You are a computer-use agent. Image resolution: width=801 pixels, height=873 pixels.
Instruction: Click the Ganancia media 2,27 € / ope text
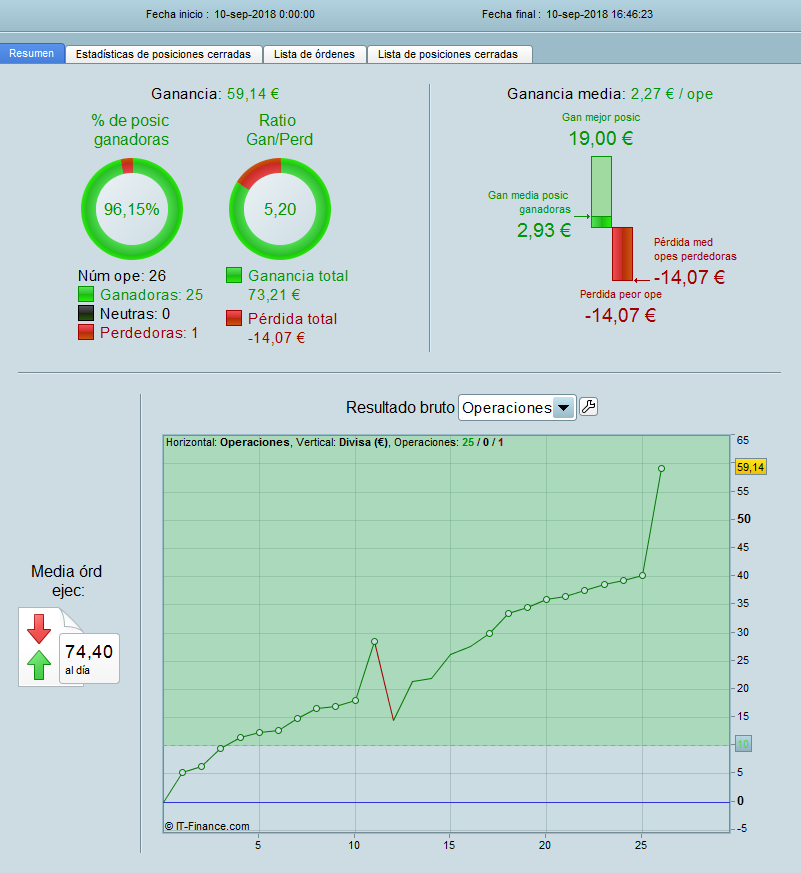(610, 94)
